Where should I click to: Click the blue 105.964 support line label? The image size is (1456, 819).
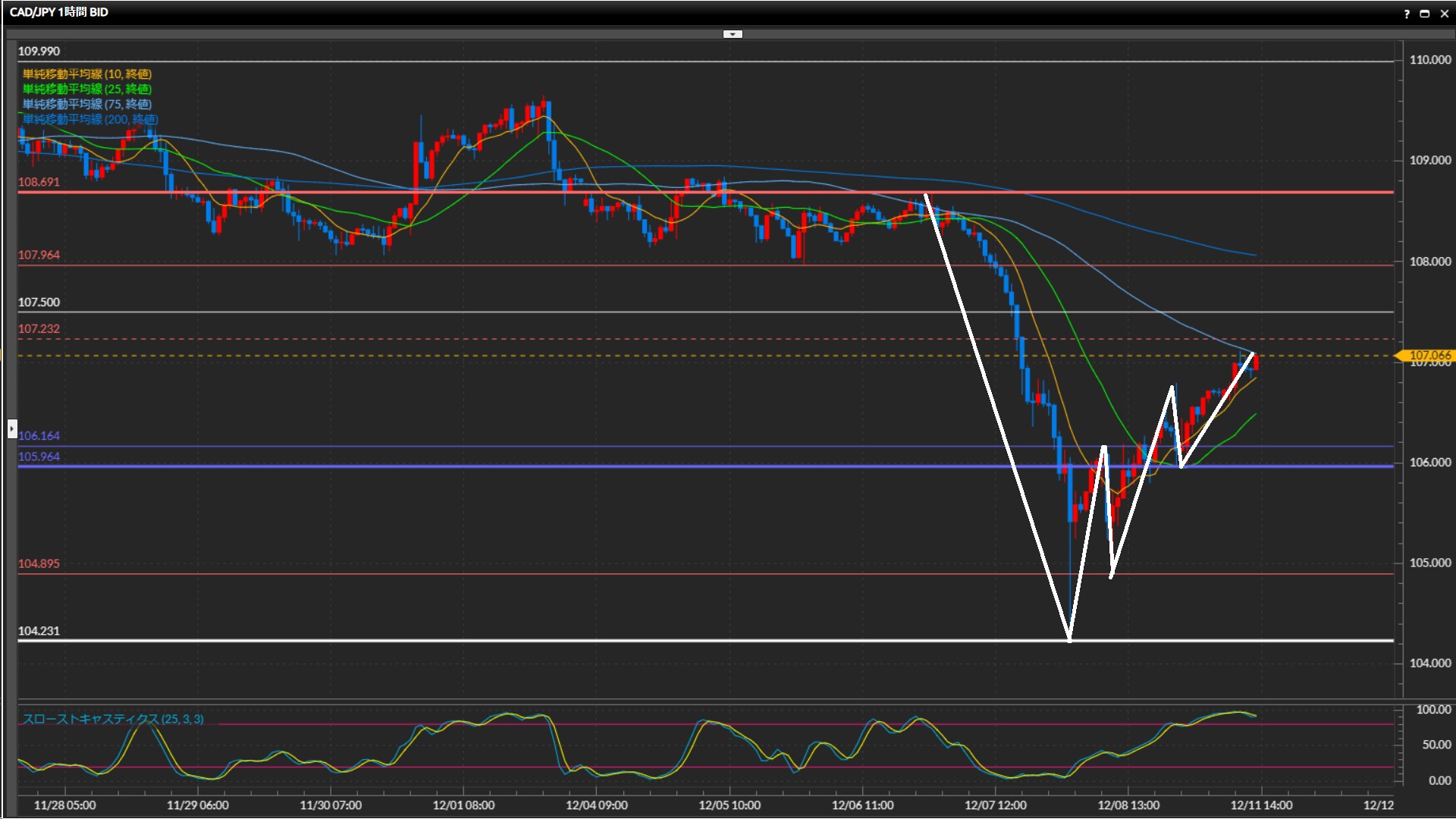39,457
